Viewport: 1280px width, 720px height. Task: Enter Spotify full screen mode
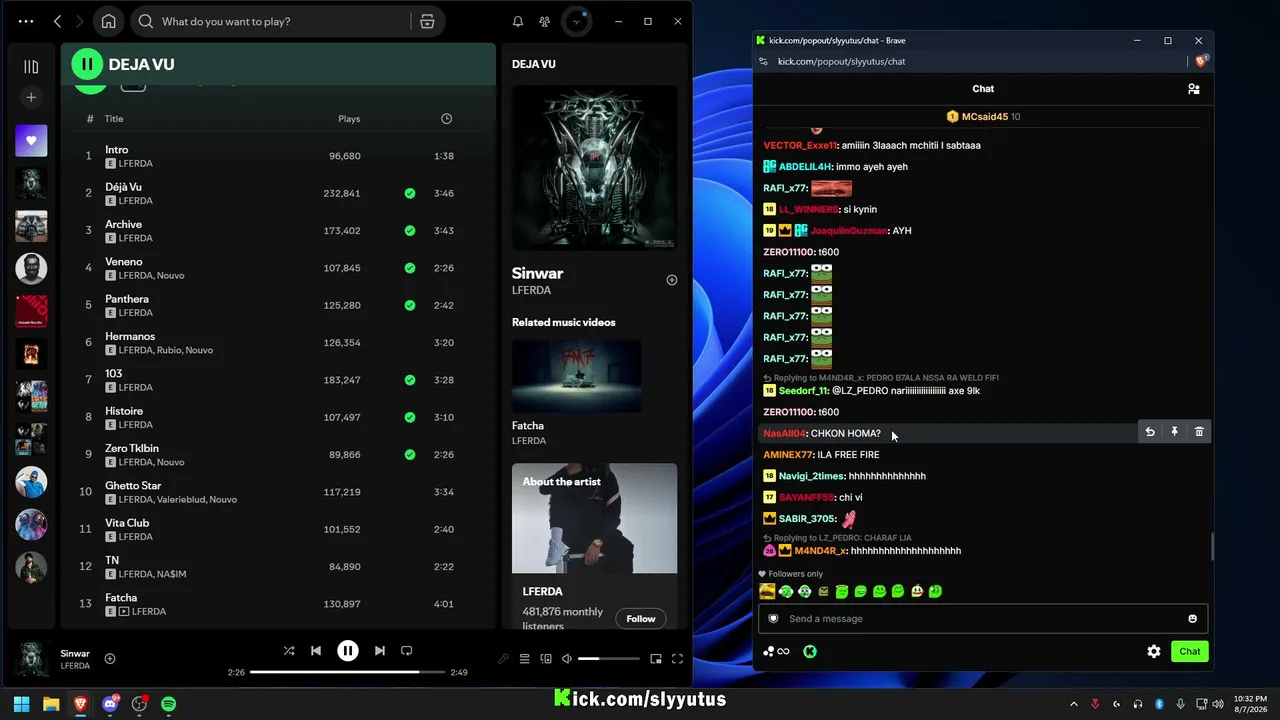coord(677,658)
